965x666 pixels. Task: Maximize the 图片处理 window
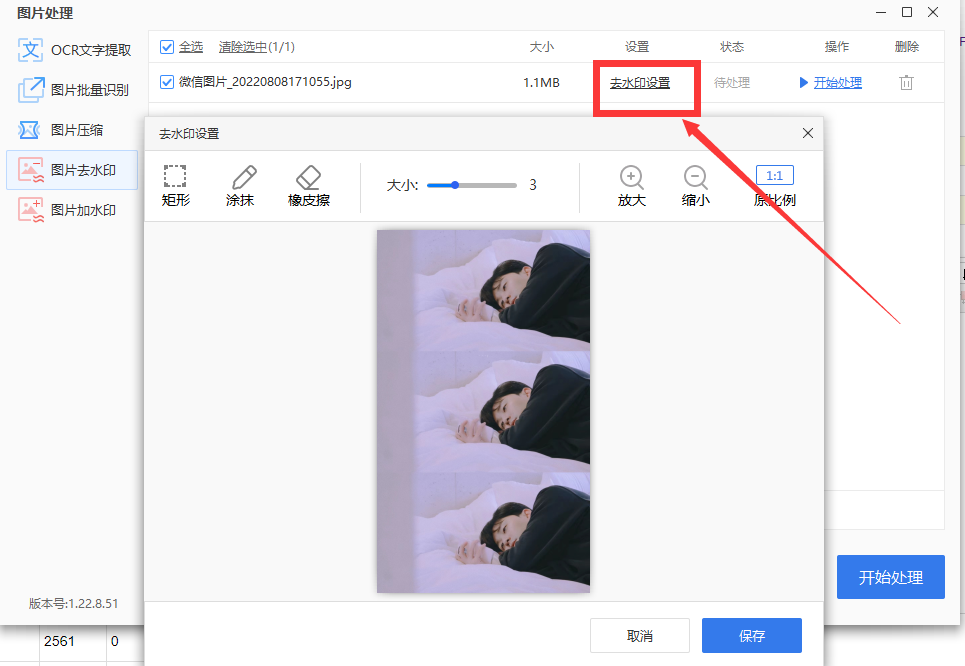[907, 12]
